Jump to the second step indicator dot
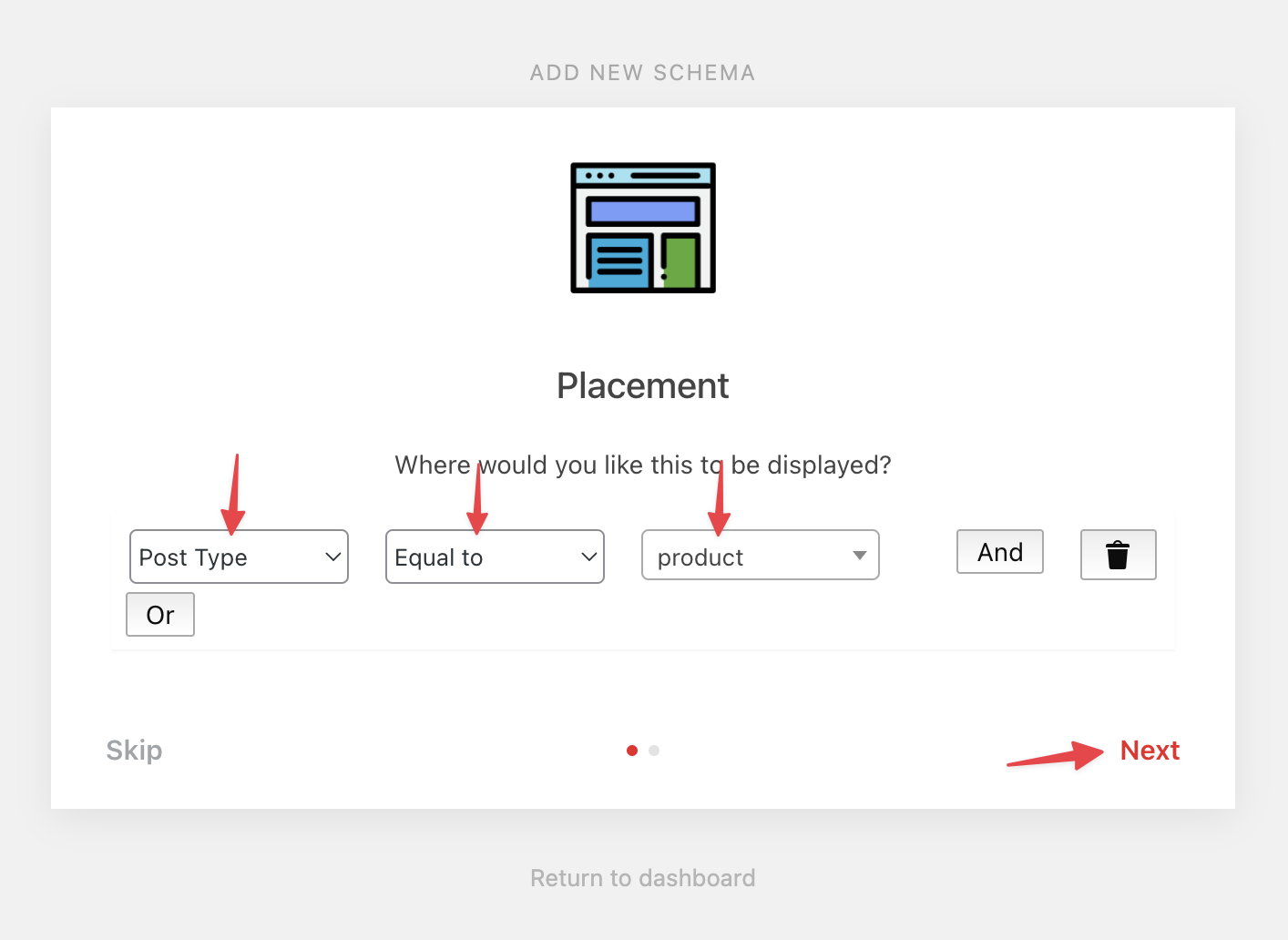The height and width of the screenshot is (940, 1288). click(654, 751)
